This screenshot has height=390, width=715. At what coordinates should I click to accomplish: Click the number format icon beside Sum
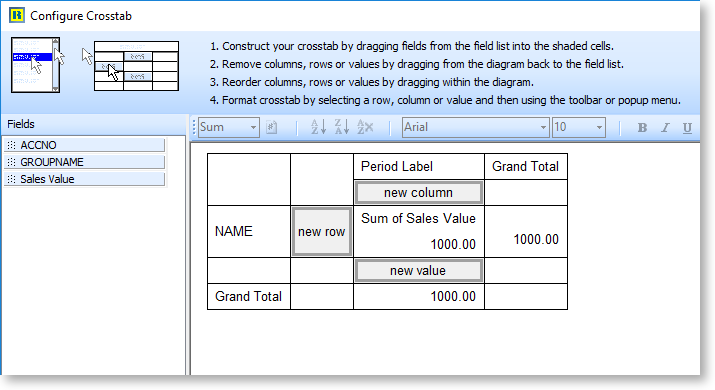point(272,127)
